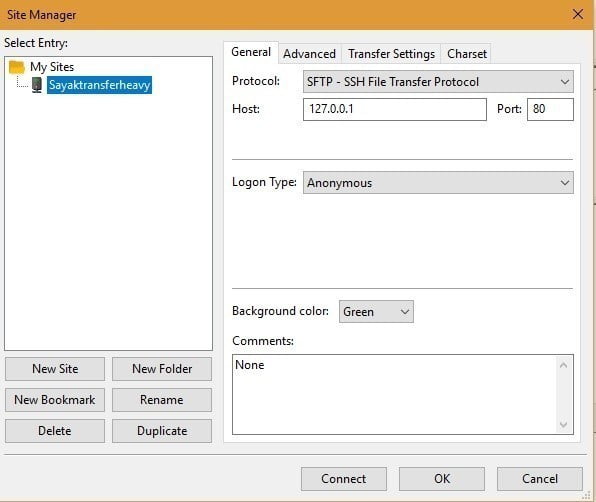
Task: Click the New Bookmark button
Action: click(x=55, y=400)
